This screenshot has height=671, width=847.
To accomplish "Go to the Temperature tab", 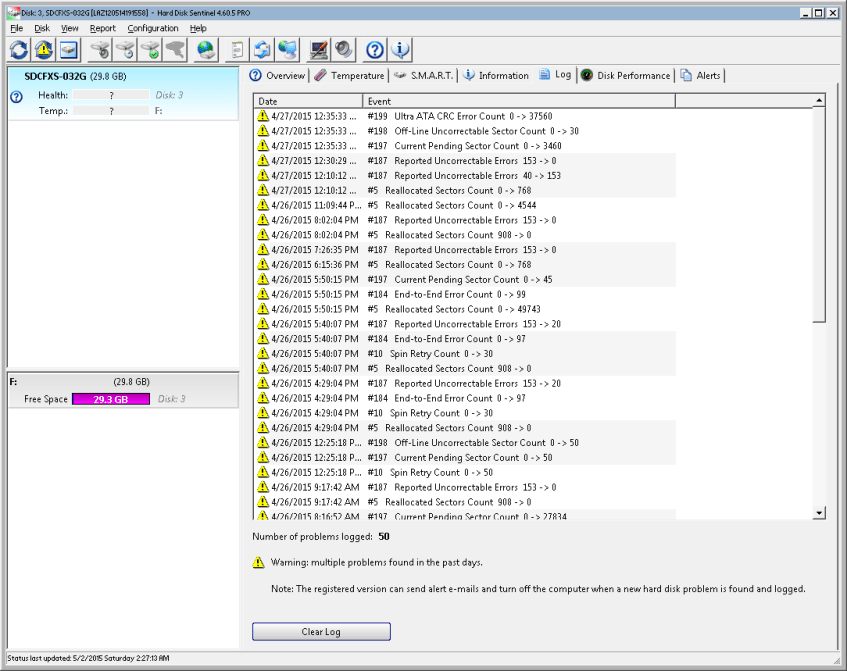I will [x=350, y=75].
